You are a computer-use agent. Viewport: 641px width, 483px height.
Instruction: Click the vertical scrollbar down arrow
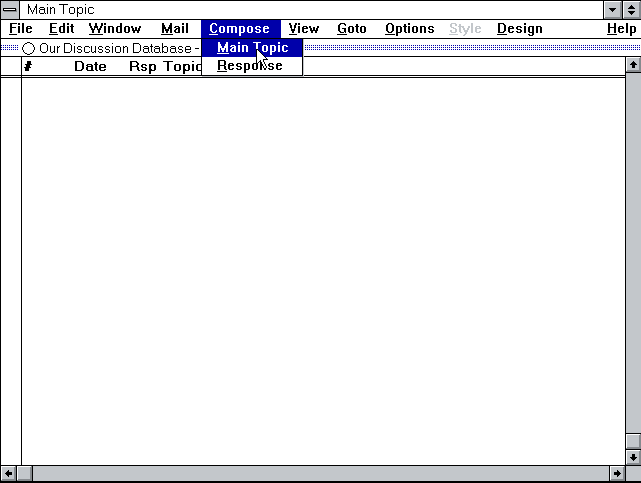(632, 456)
